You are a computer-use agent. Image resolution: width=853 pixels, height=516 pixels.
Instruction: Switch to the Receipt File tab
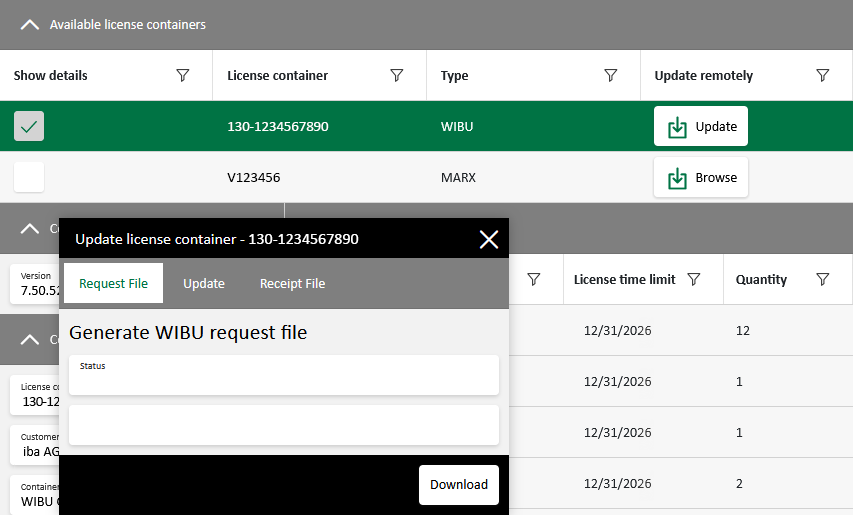coord(292,284)
